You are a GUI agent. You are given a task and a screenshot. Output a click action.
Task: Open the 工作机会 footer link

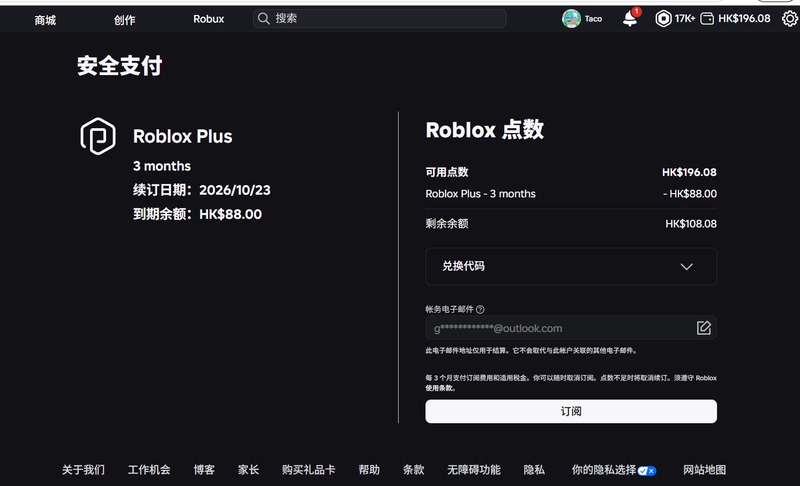coord(148,470)
